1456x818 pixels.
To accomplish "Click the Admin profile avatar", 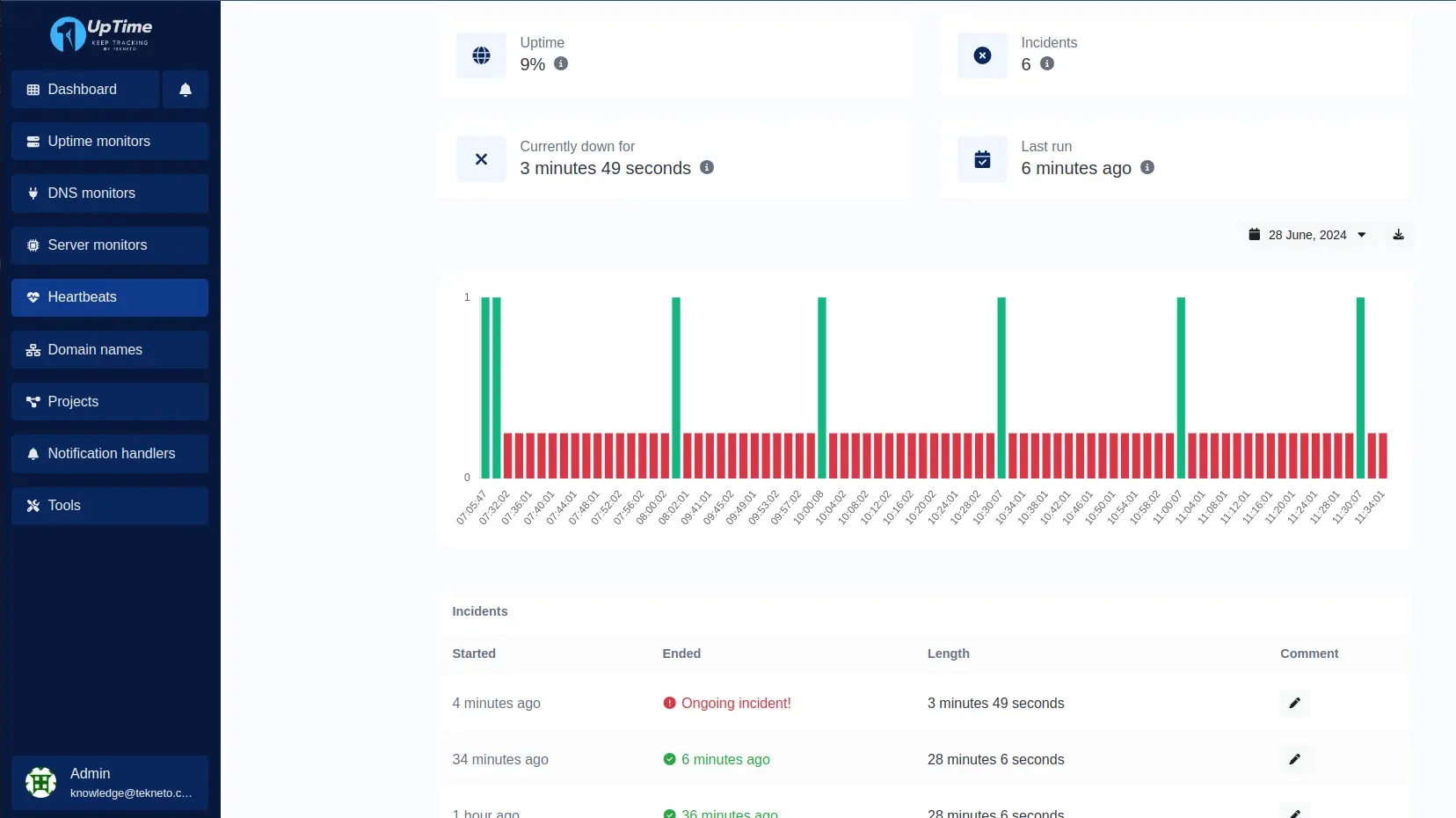I will click(40, 782).
